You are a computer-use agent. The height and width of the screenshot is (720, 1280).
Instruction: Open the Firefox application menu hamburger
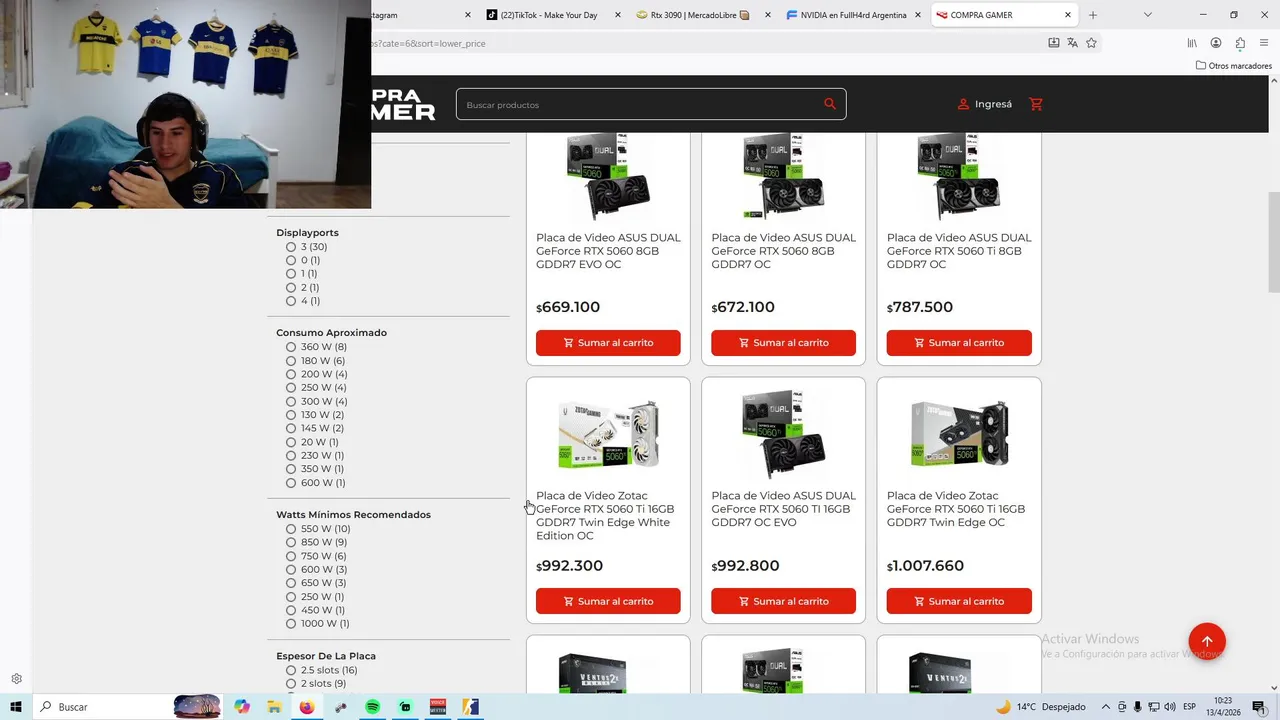(1265, 43)
